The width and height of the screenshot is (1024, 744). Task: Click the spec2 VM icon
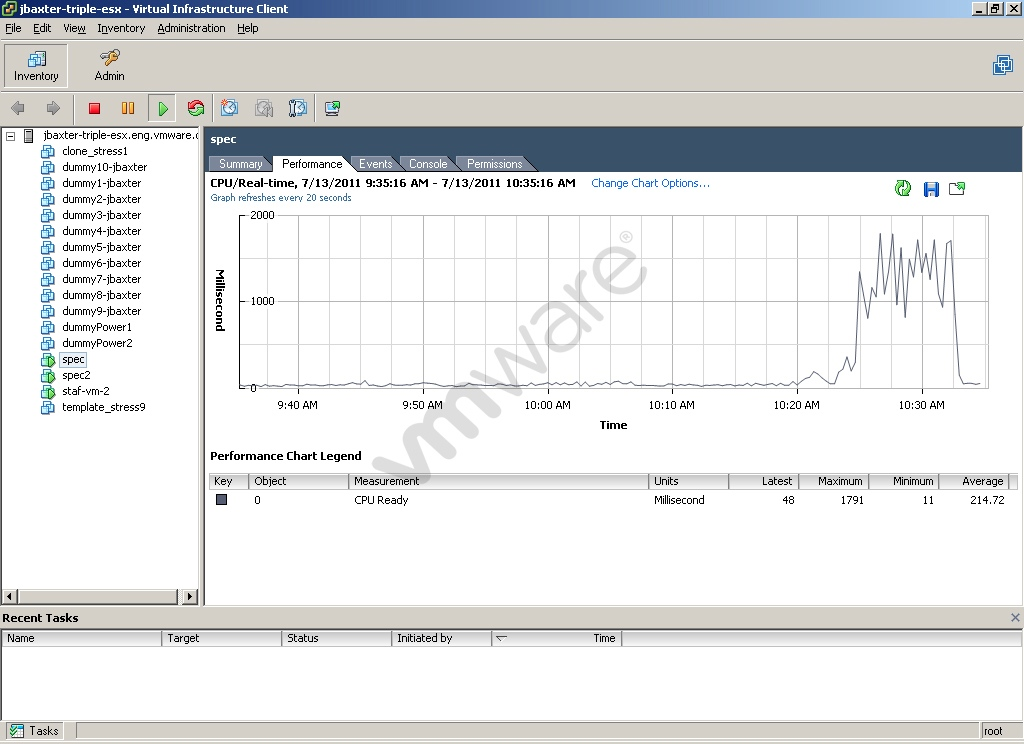pyautogui.click(x=48, y=376)
